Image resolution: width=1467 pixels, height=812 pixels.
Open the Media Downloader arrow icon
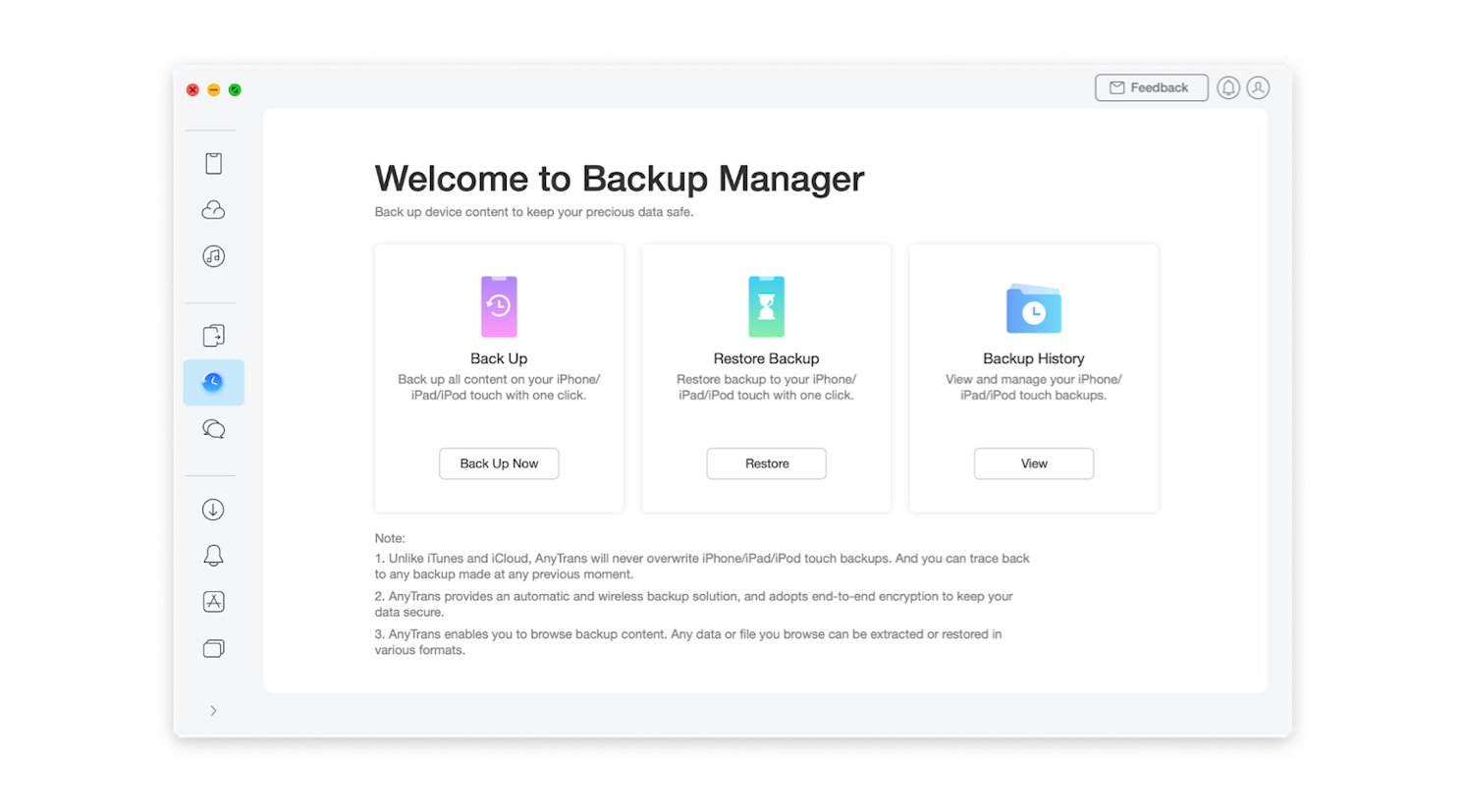point(213,510)
